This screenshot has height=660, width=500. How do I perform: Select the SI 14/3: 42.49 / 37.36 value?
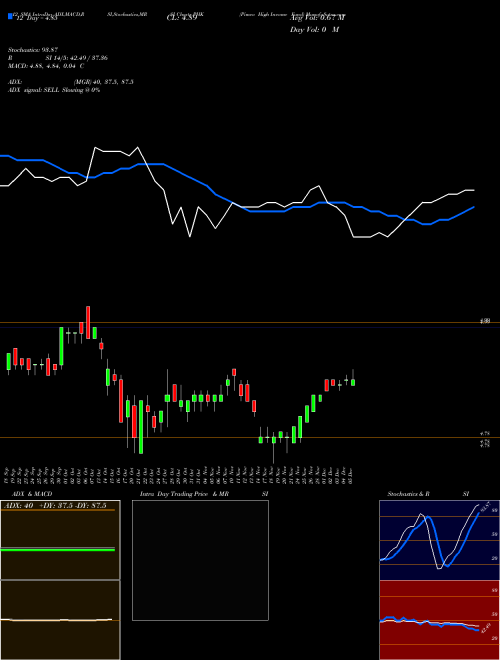point(76,58)
